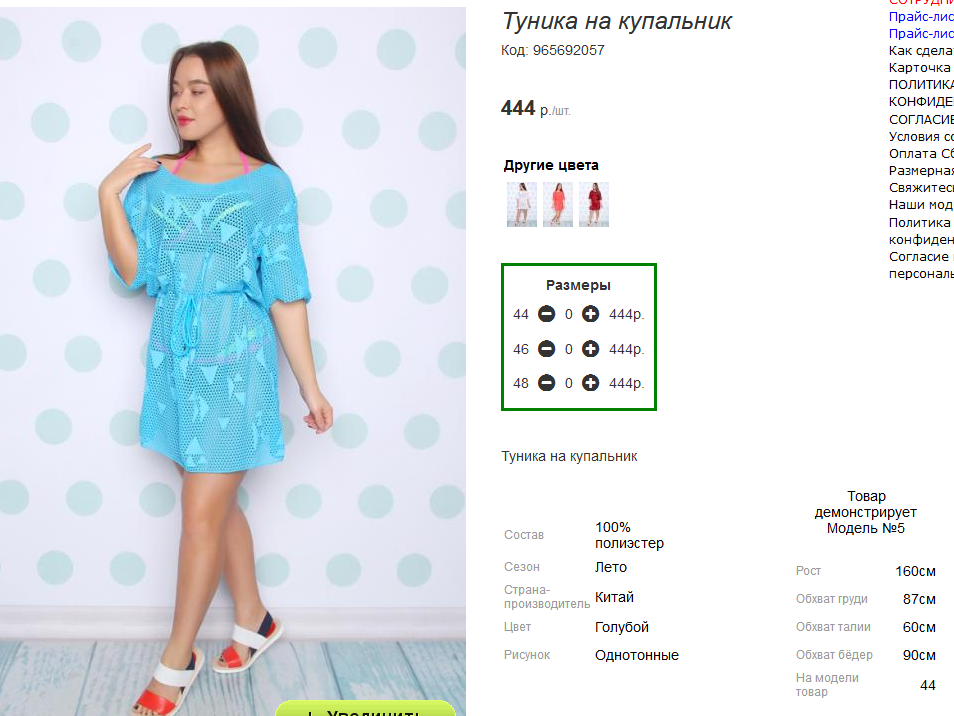
Task: Click the size 48 quantity value
Action: 569,383
